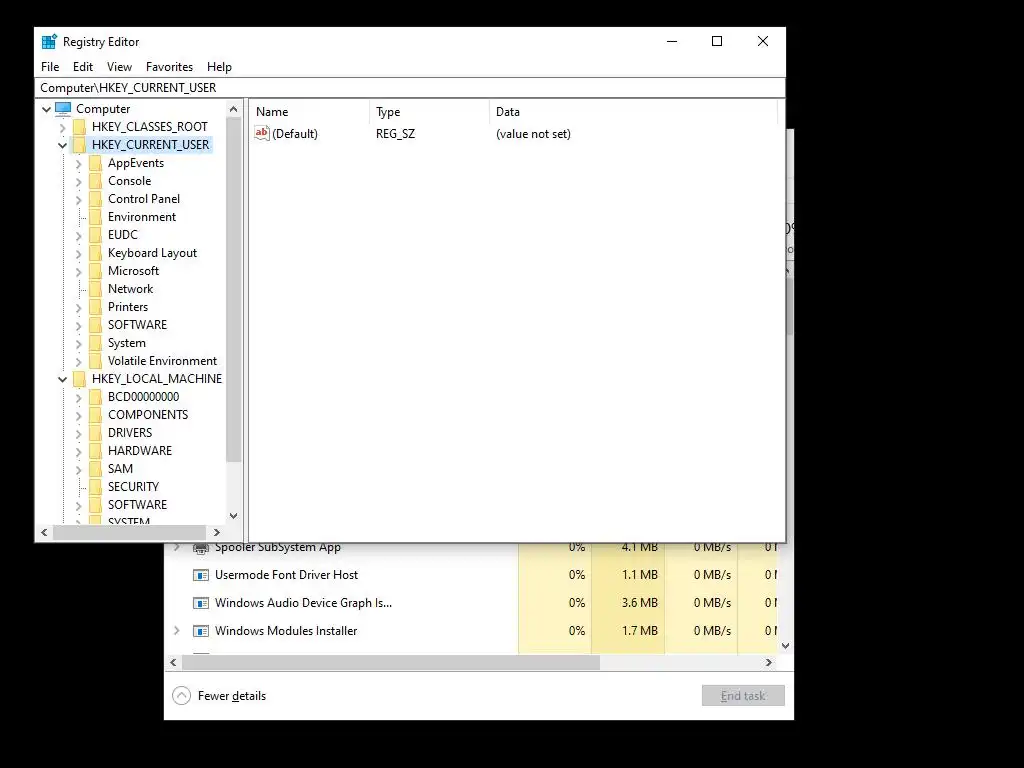This screenshot has width=1024, height=768.
Task: Click the tree pane vertical scrollbar thumb
Action: coord(234,291)
